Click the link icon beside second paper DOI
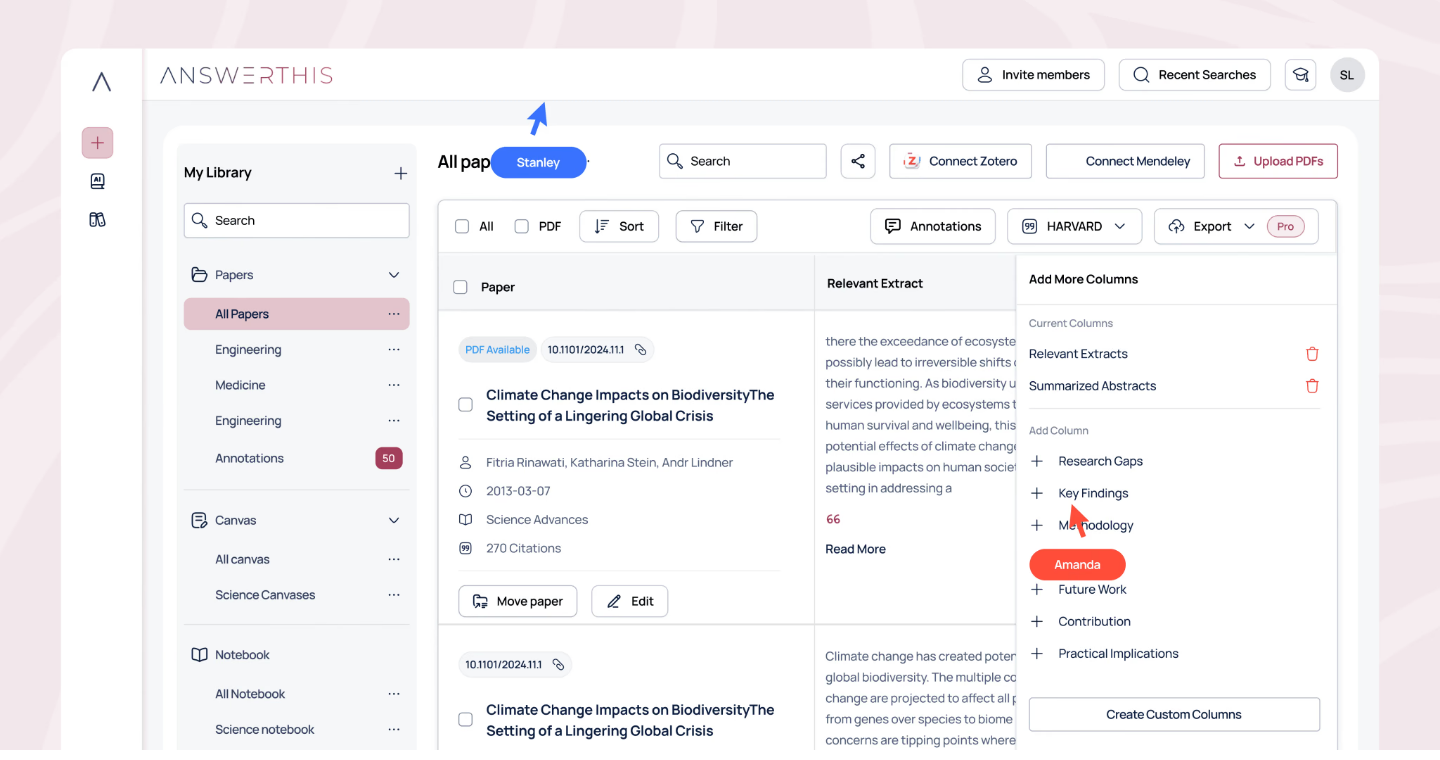Image resolution: width=1440 pixels, height=760 pixels. tap(559, 665)
